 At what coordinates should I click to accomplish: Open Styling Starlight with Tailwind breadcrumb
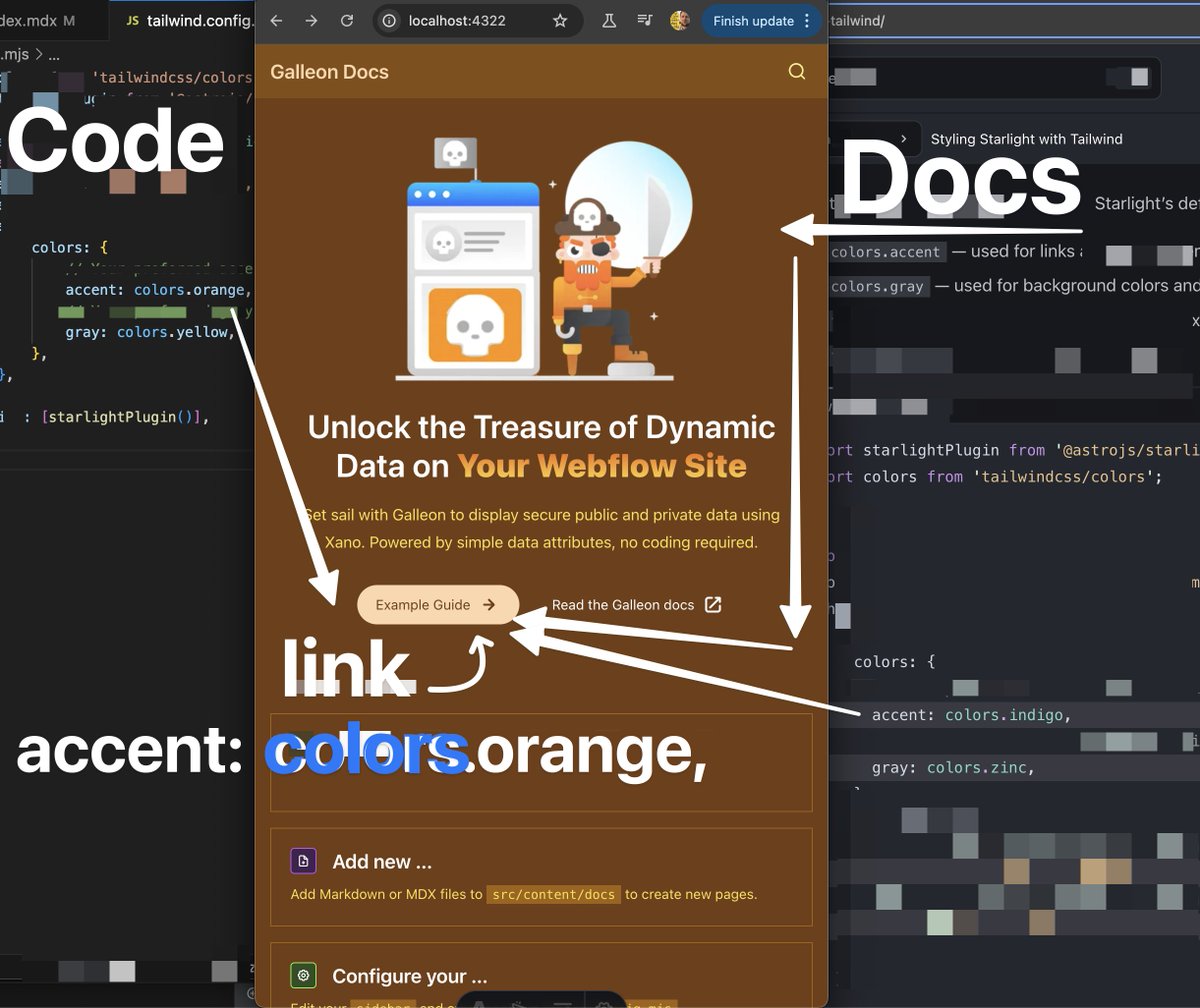tap(1026, 139)
